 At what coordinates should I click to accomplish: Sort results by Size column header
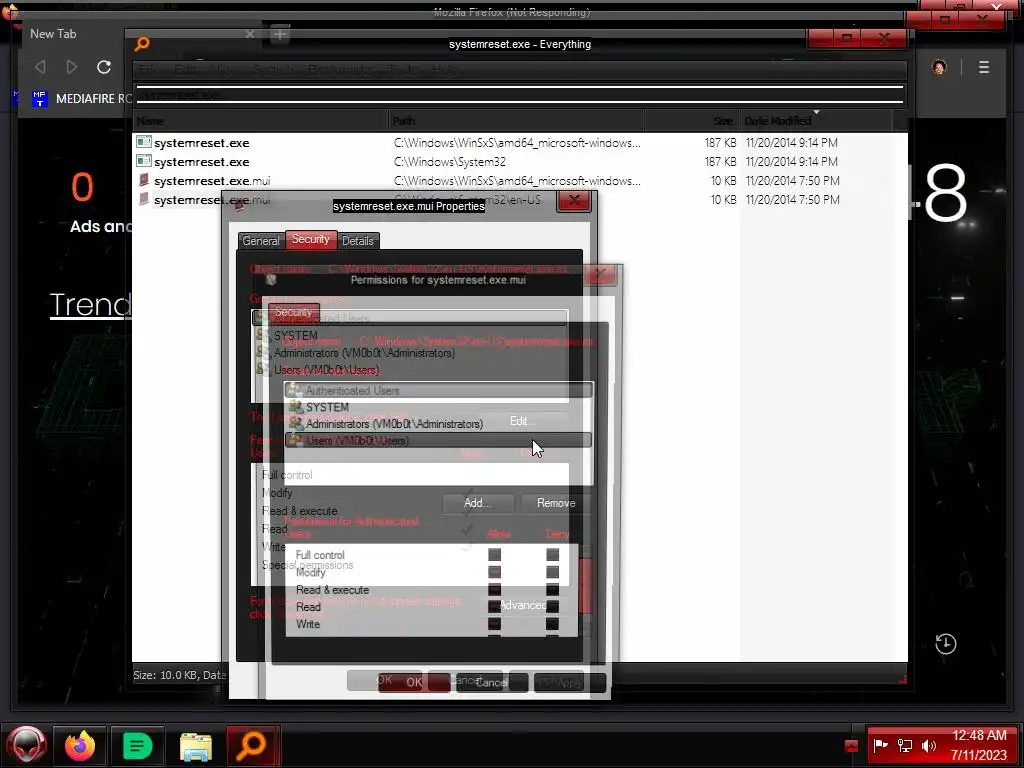[692, 121]
